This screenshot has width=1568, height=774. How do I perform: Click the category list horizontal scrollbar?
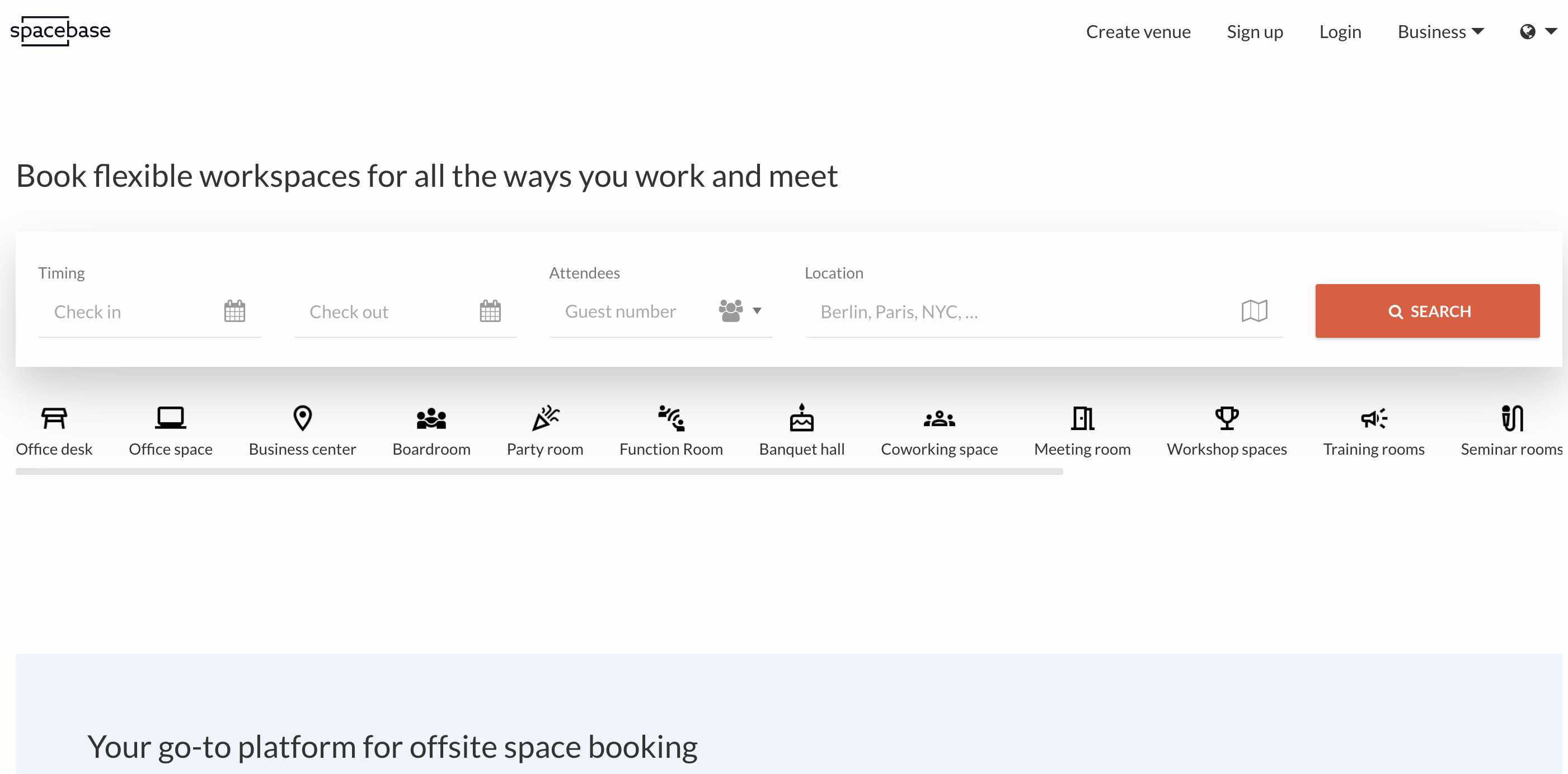[539, 471]
